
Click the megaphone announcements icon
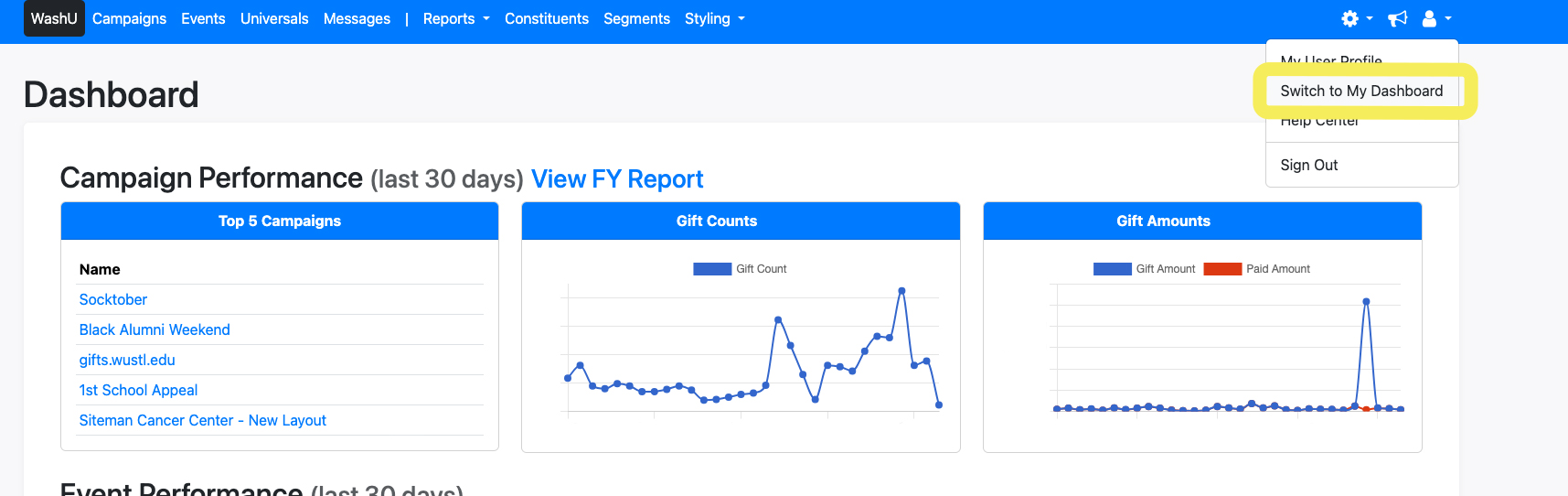(x=1397, y=18)
